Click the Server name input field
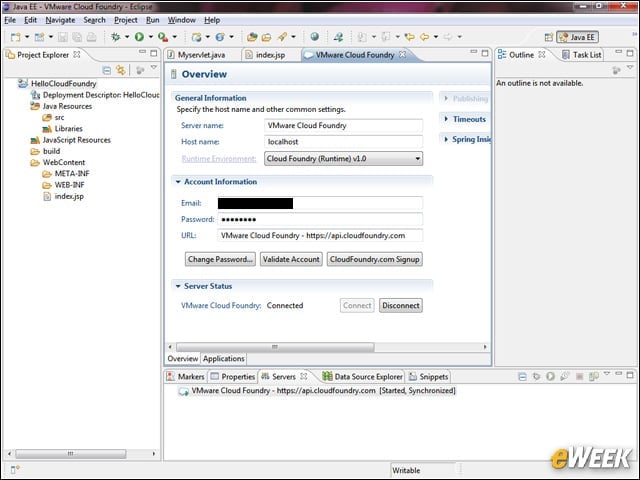 pos(343,126)
